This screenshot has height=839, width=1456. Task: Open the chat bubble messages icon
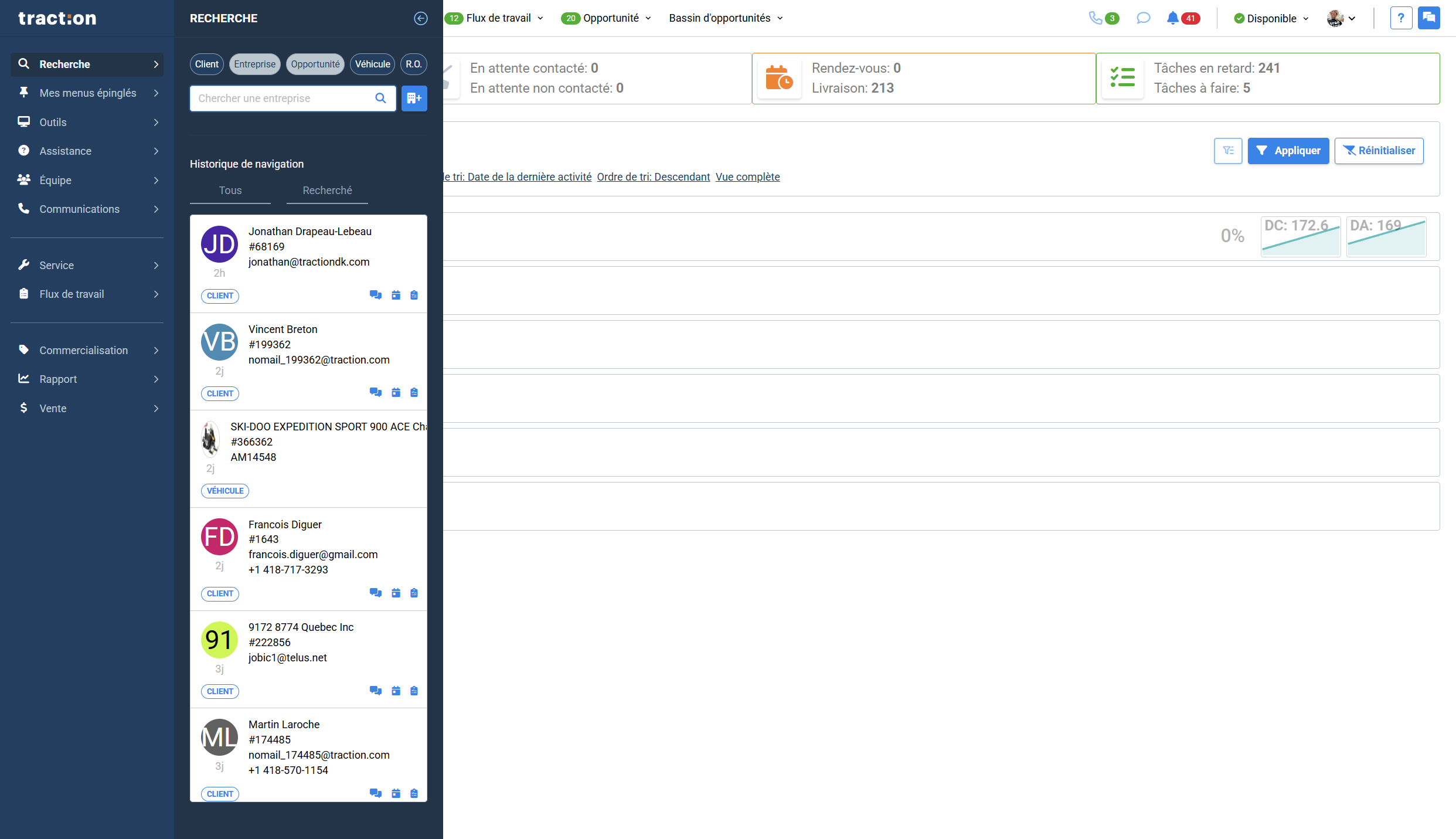click(1142, 18)
